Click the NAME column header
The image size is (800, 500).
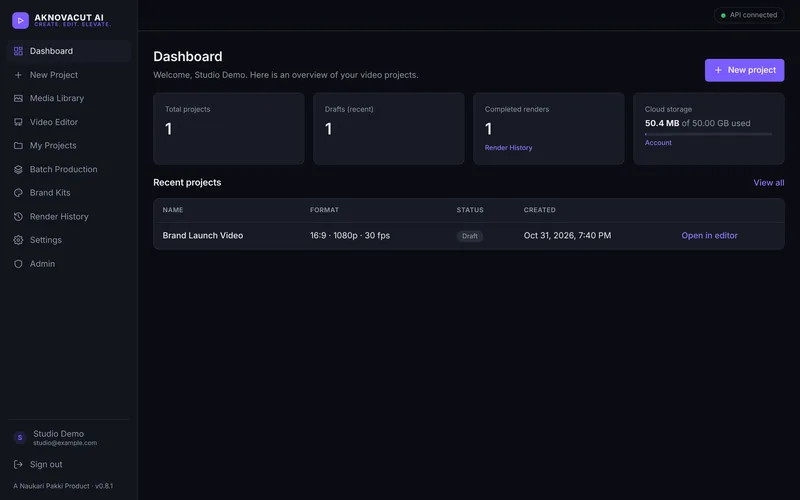pyautogui.click(x=173, y=210)
